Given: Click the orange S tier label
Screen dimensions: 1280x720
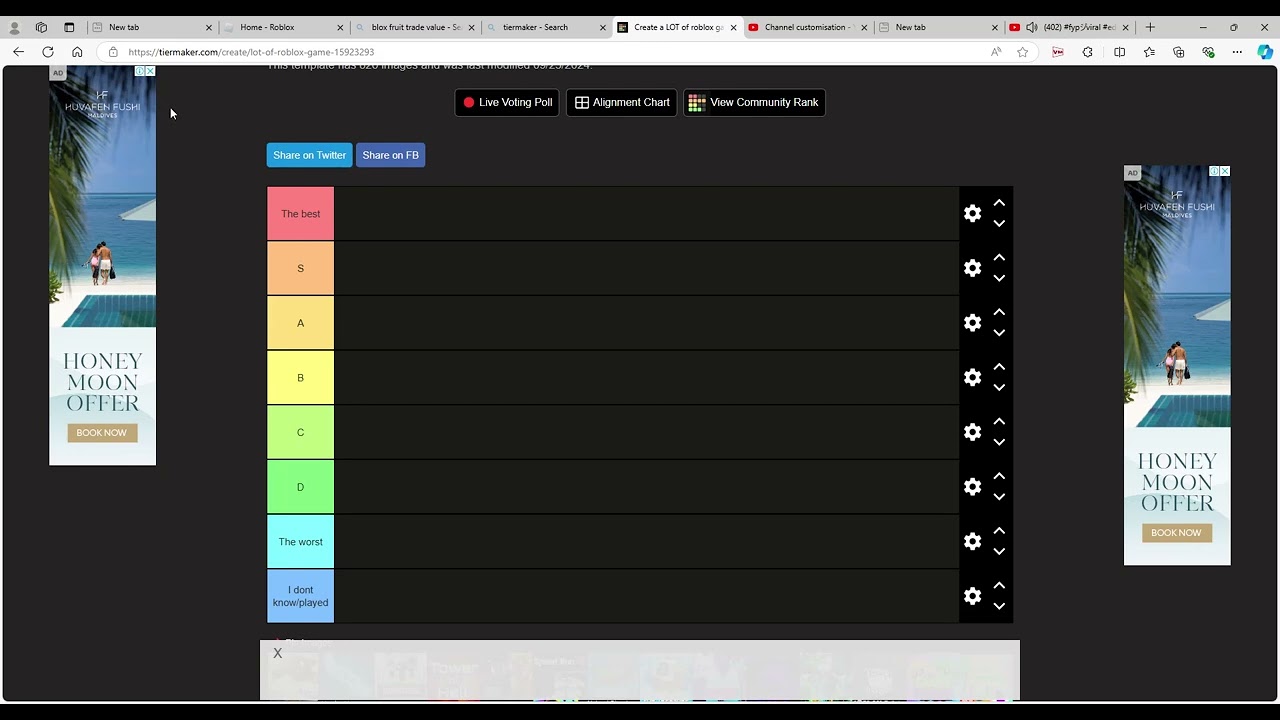Looking at the screenshot, I should pos(300,268).
